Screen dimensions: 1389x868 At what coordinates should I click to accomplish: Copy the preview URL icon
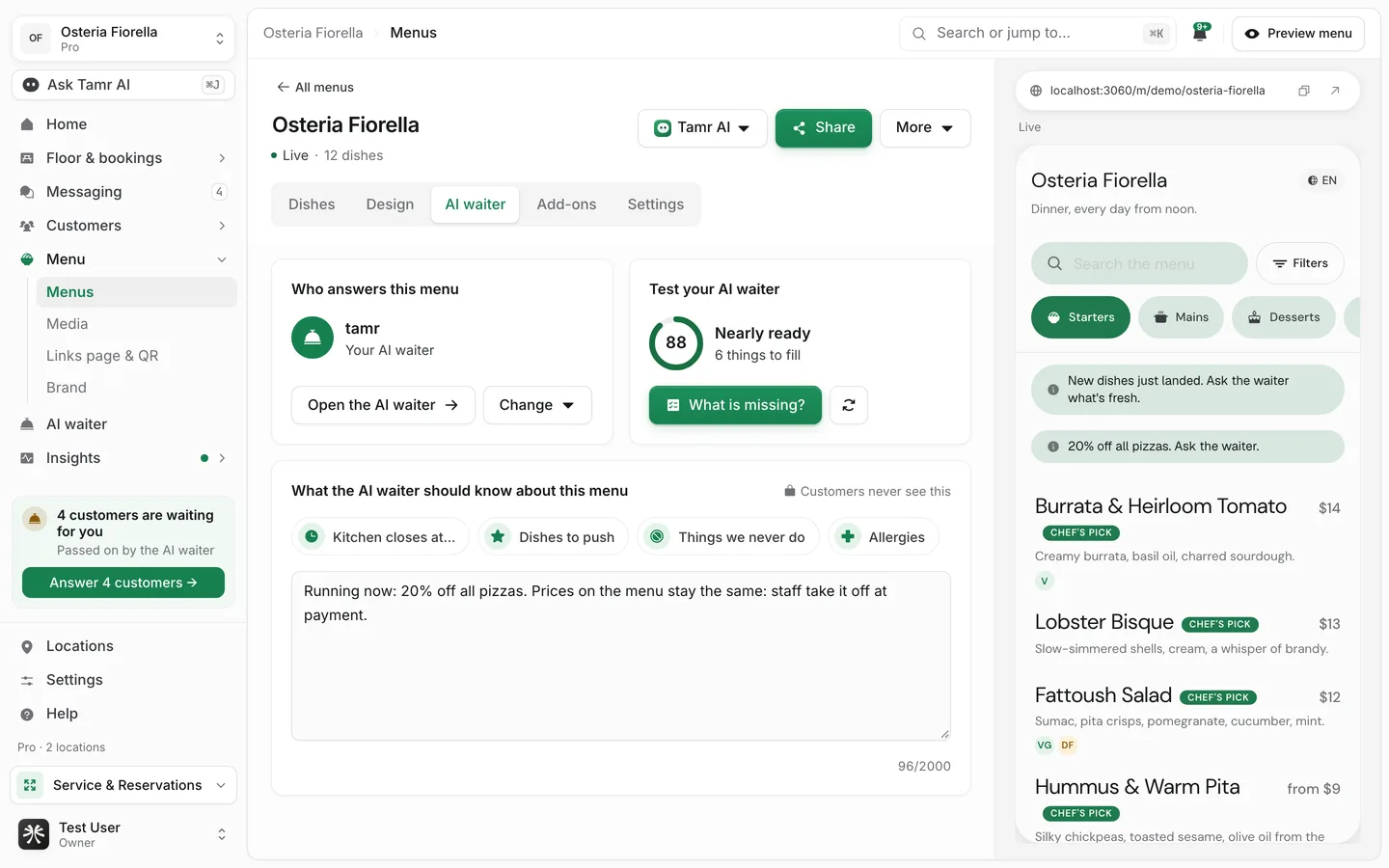1304,91
